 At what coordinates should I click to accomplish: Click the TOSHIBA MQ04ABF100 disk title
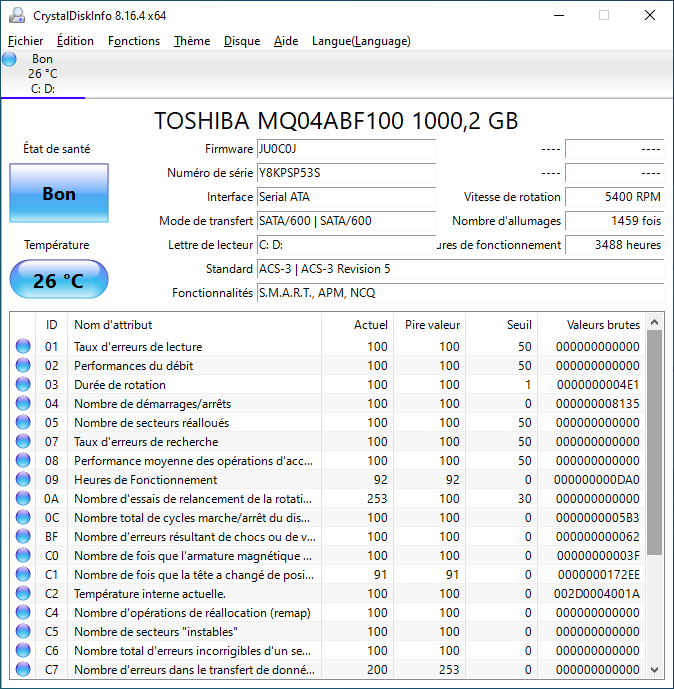[x=336, y=120]
